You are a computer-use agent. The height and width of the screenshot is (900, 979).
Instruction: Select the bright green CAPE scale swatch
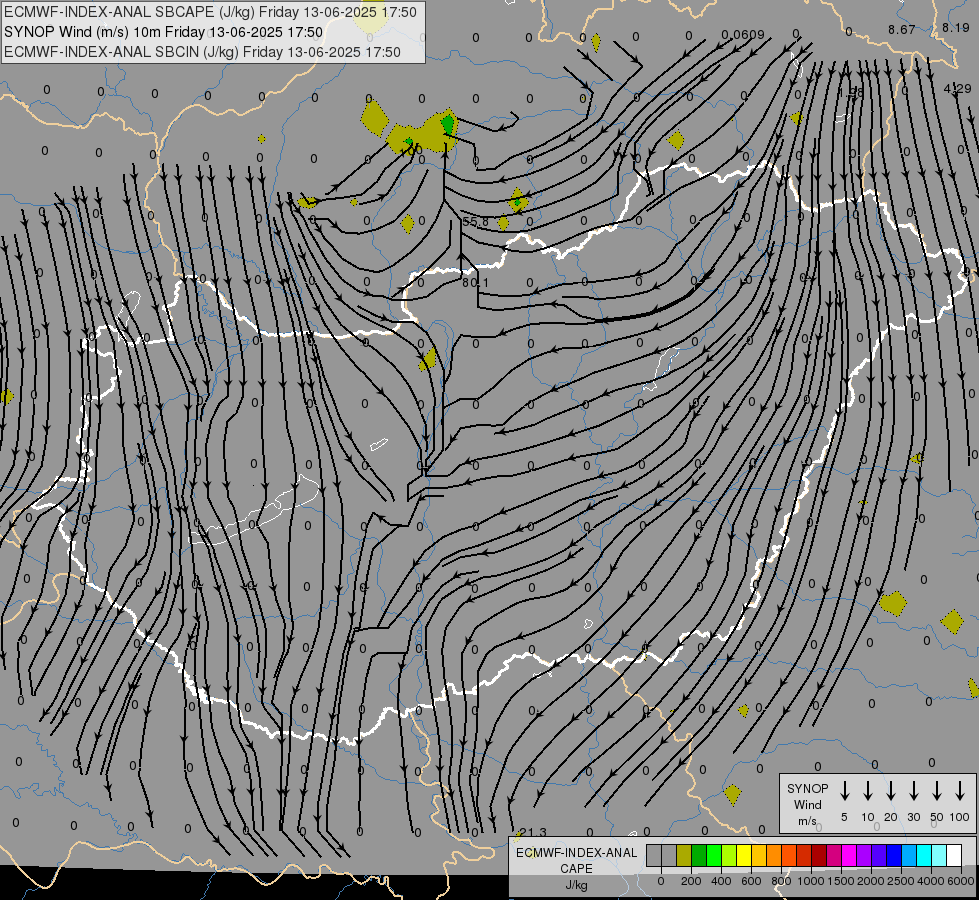coord(714,856)
